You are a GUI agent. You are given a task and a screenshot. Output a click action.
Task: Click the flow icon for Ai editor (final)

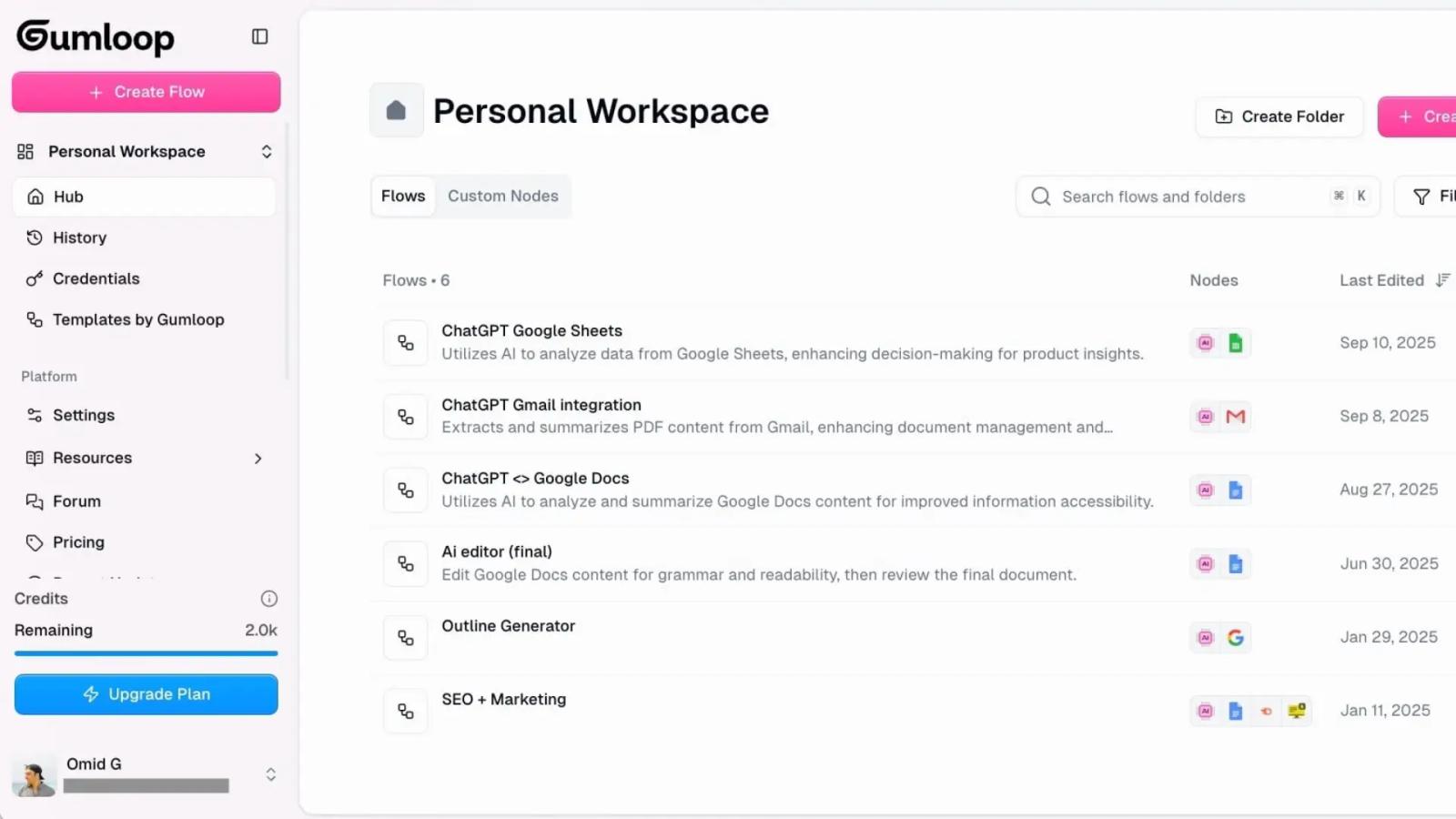[x=406, y=564]
